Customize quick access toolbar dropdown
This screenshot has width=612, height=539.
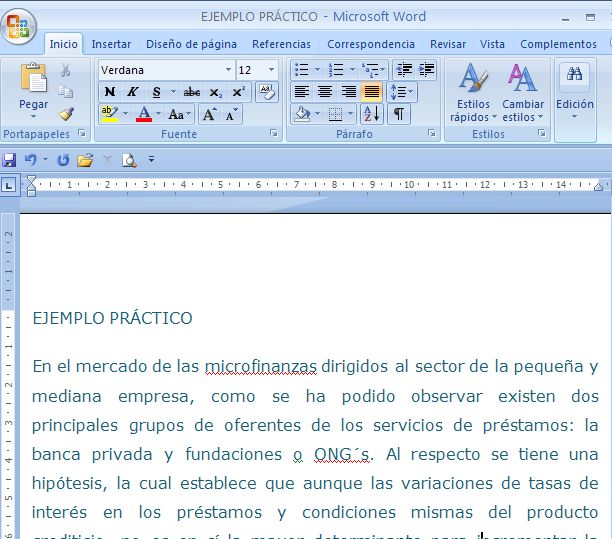pyautogui.click(x=151, y=160)
